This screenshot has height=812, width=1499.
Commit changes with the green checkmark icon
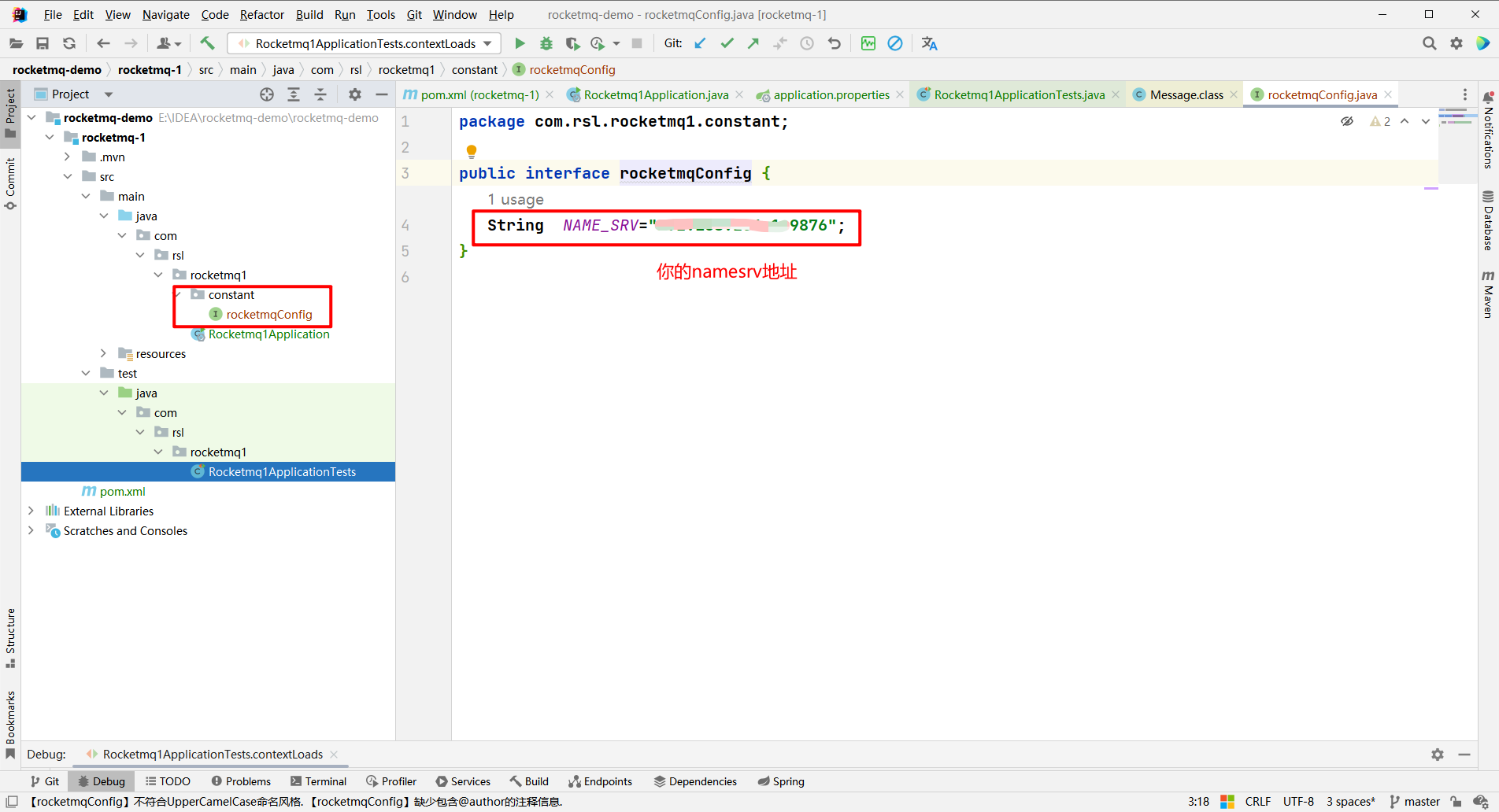click(x=727, y=43)
